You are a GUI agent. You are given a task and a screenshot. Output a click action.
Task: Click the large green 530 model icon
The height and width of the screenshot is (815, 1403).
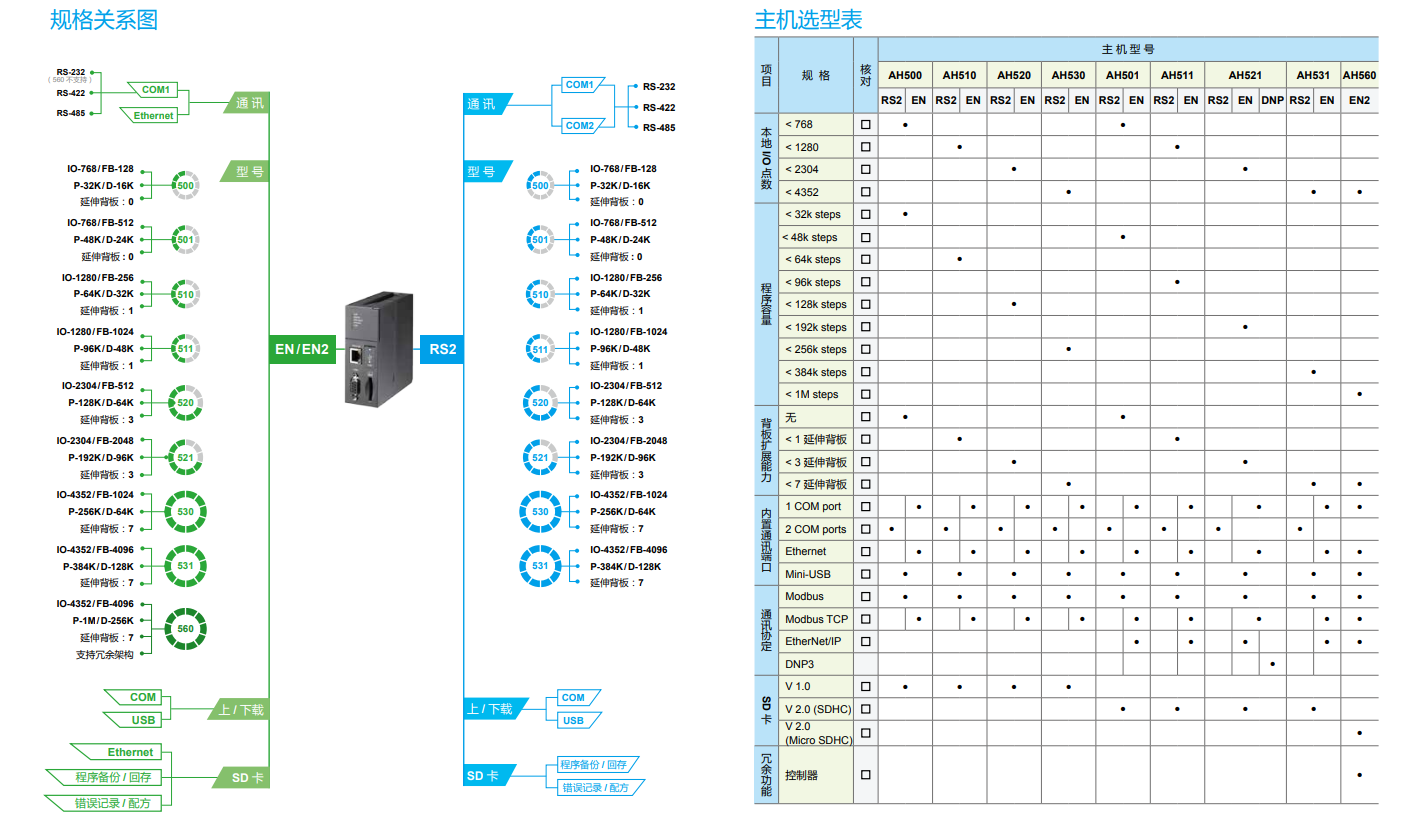[x=185, y=511]
